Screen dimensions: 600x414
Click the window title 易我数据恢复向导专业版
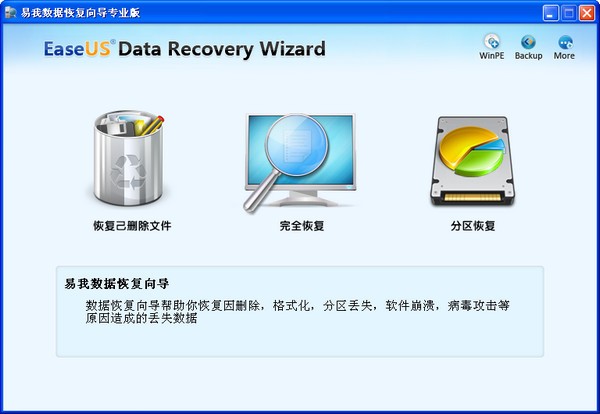(81, 13)
